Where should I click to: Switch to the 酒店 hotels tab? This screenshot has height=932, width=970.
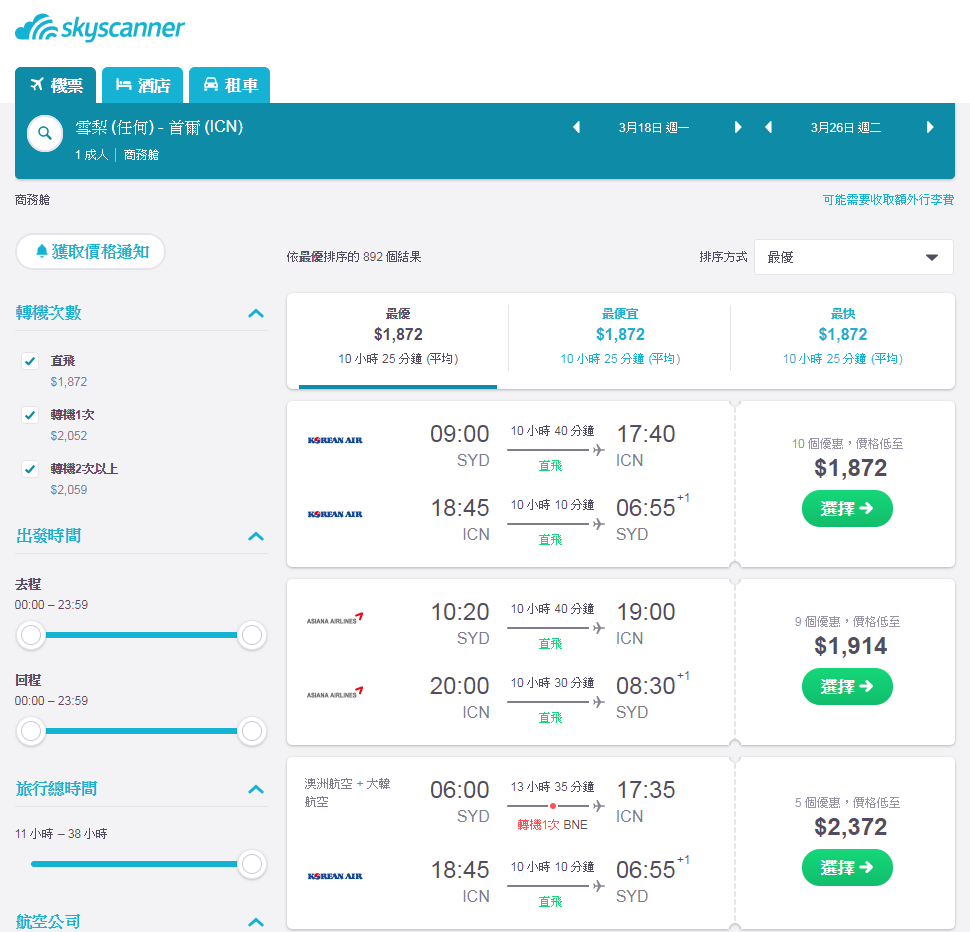pos(142,85)
